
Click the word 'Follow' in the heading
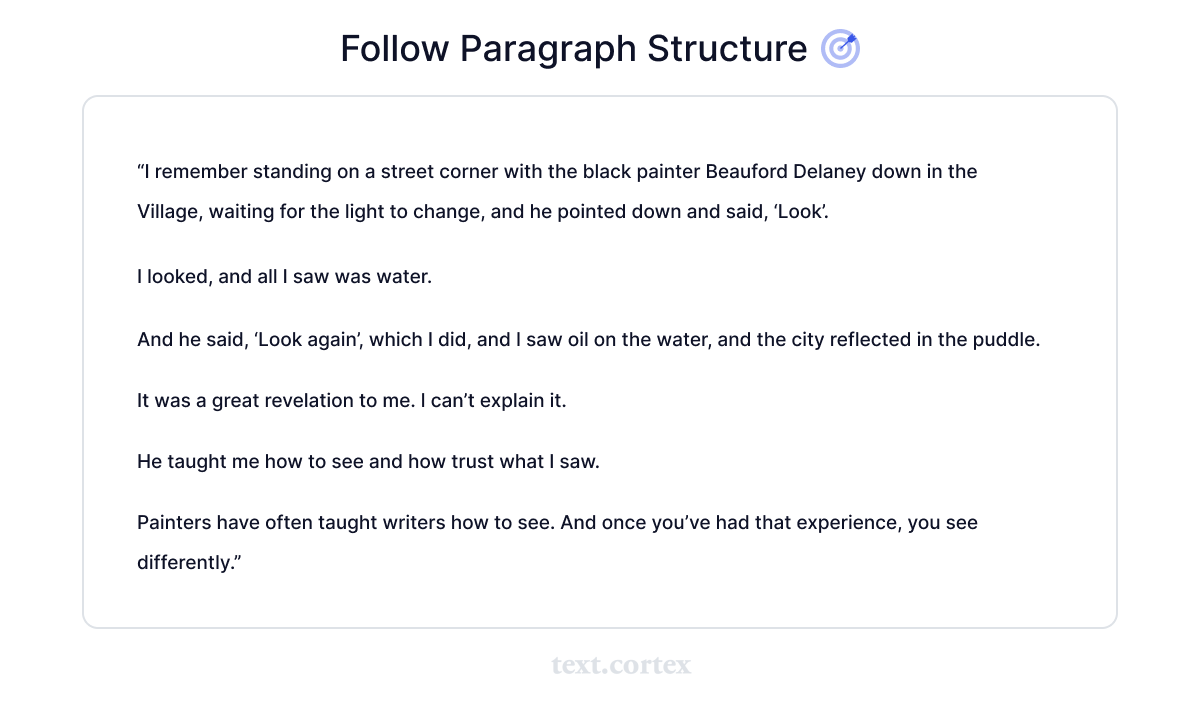(x=394, y=49)
